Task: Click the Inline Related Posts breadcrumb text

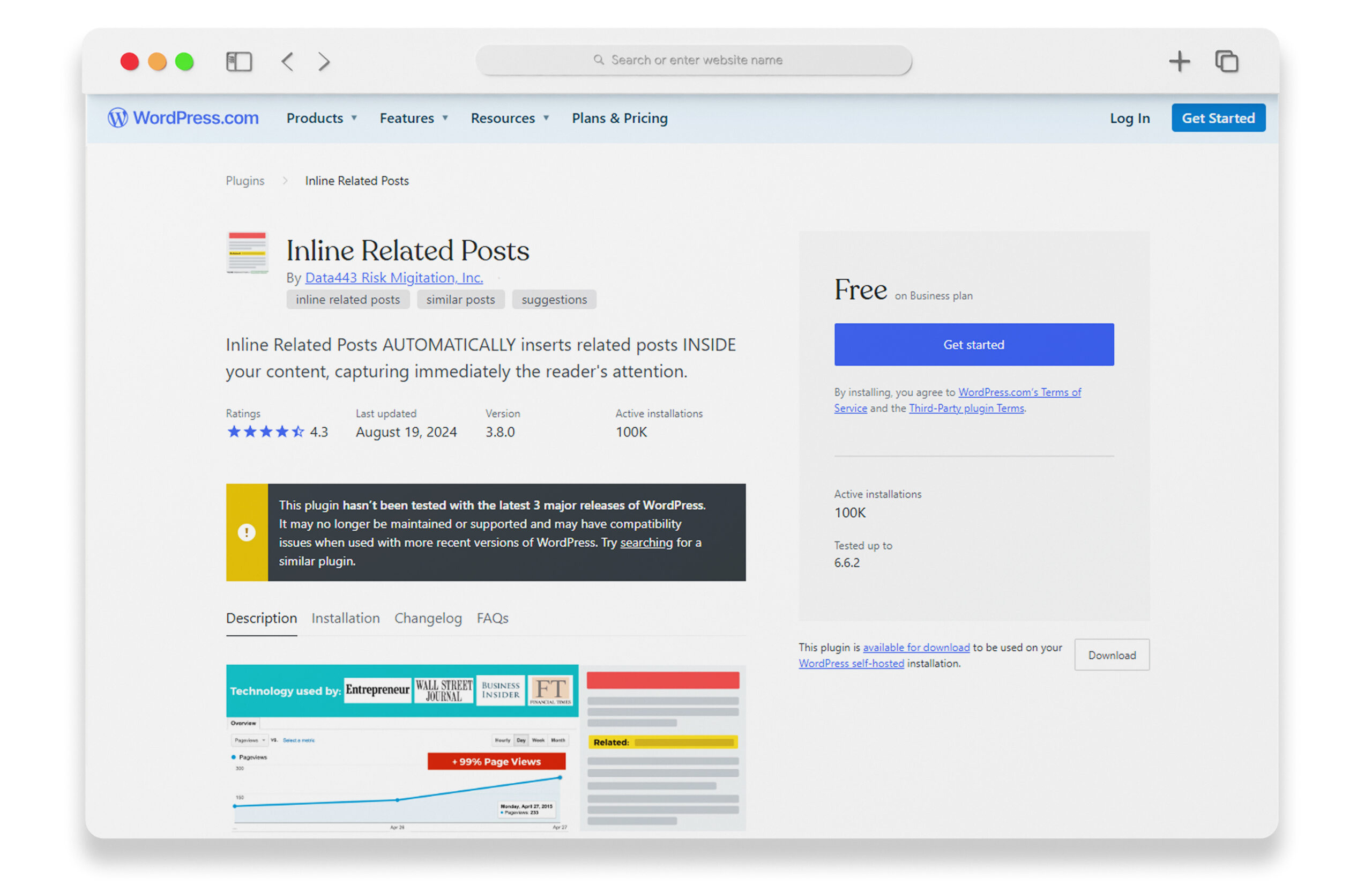Action: pos(356,181)
